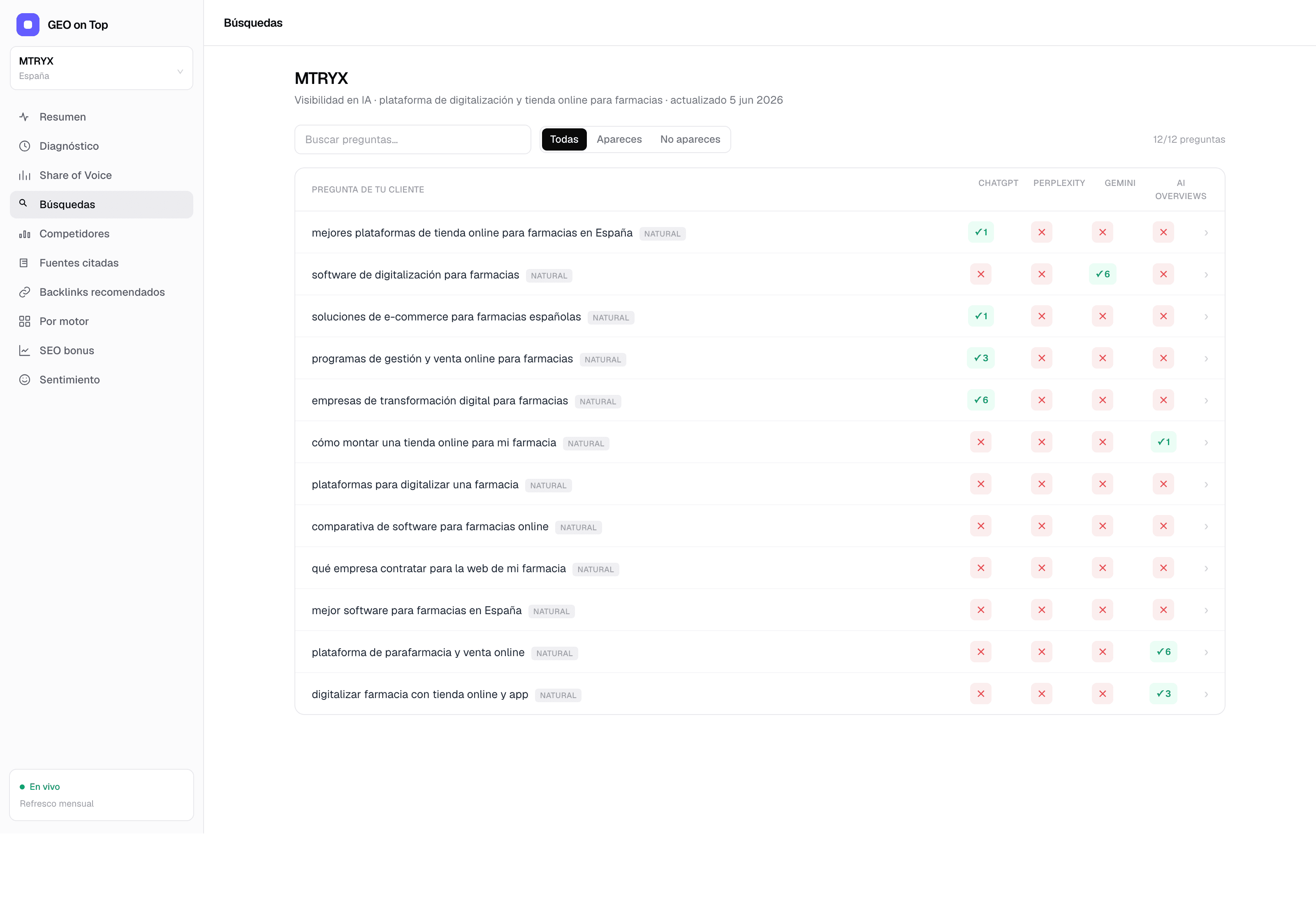Select the Todas filter
Image resolution: width=1316 pixels, height=905 pixels.
(x=564, y=139)
